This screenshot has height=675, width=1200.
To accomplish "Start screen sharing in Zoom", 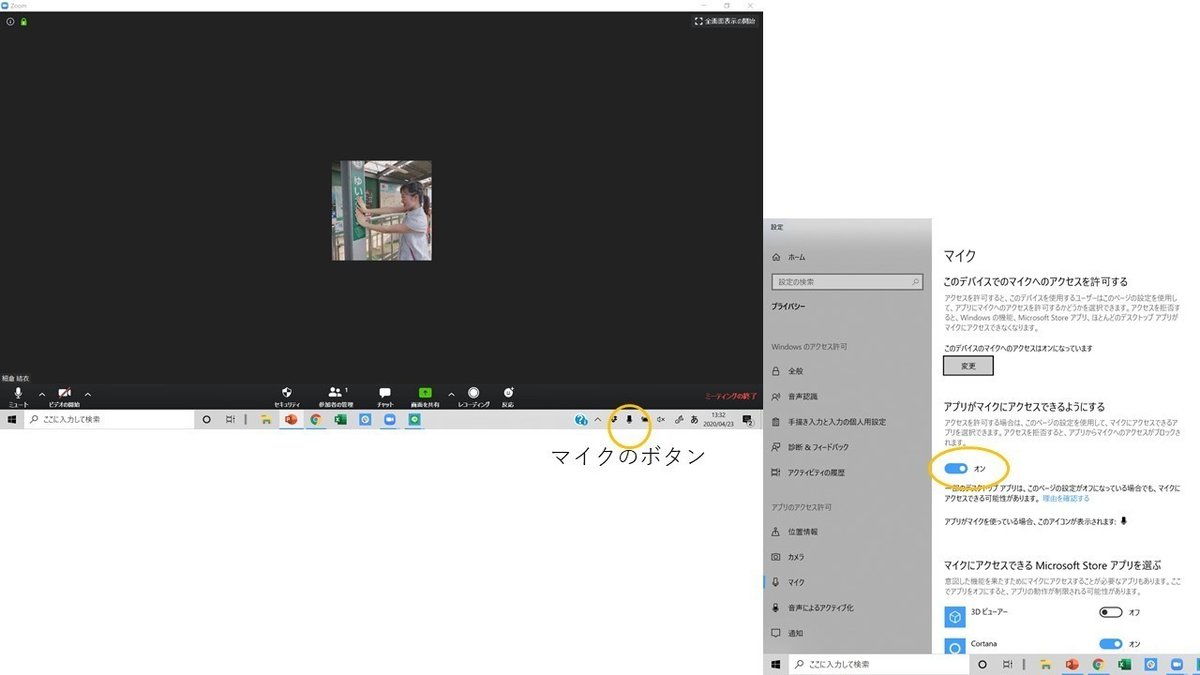I will click(424, 393).
